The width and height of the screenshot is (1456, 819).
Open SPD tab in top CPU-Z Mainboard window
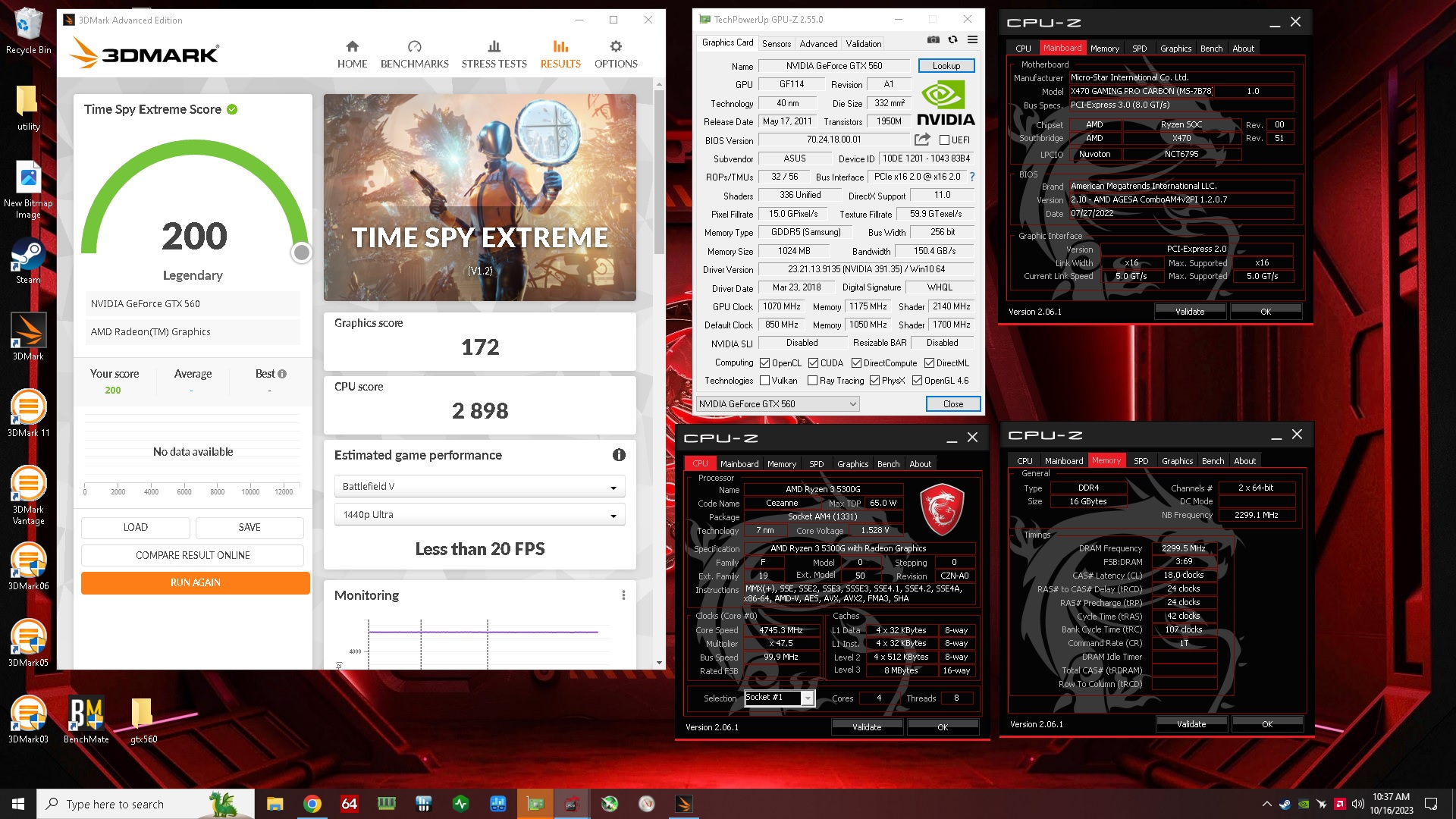[x=1139, y=49]
